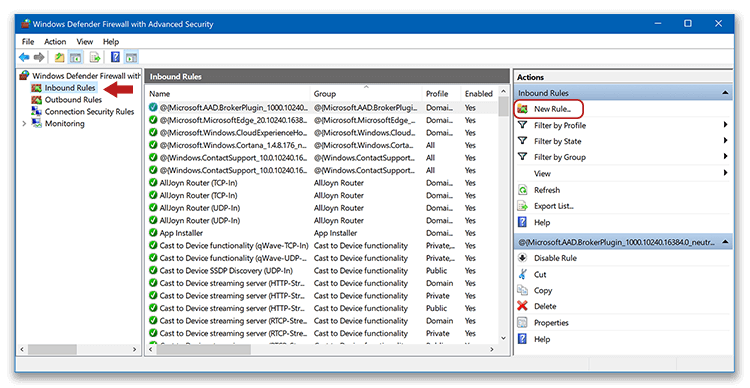Select the App Installer rule row

[321, 233]
